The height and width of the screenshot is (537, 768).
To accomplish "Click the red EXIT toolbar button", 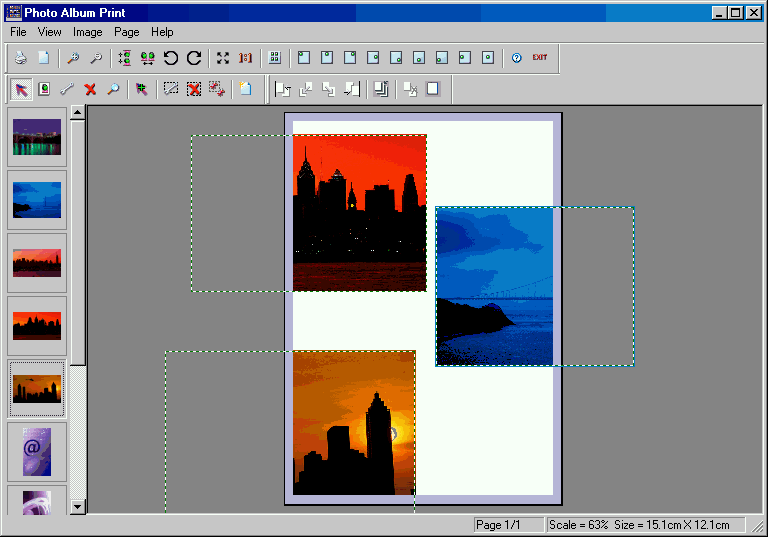I will (x=540, y=58).
